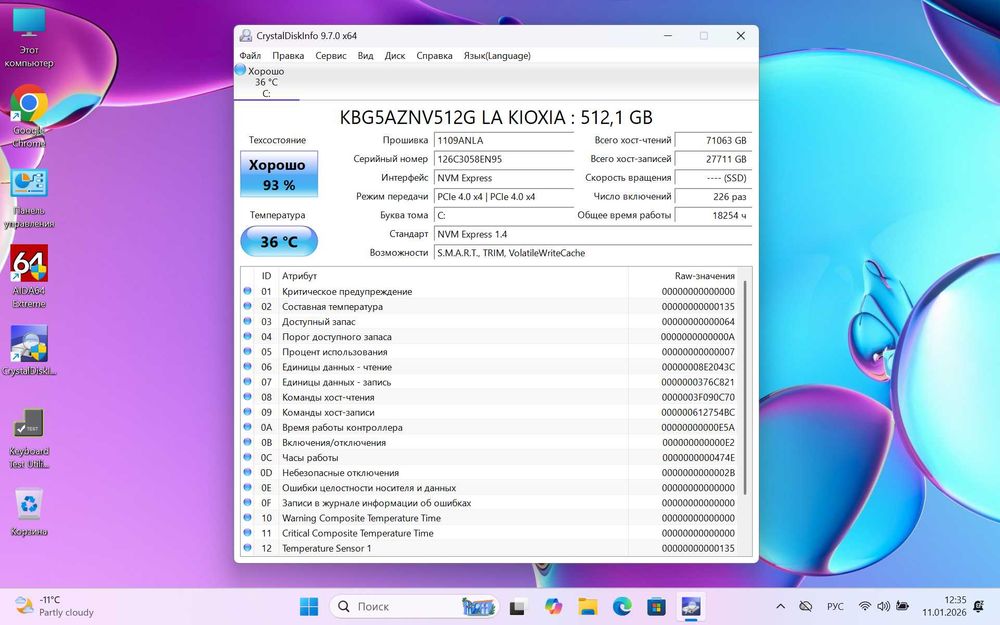This screenshot has height=625, width=1000.
Task: Select the AIDA64 Extreme desktop icon
Action: [28, 266]
